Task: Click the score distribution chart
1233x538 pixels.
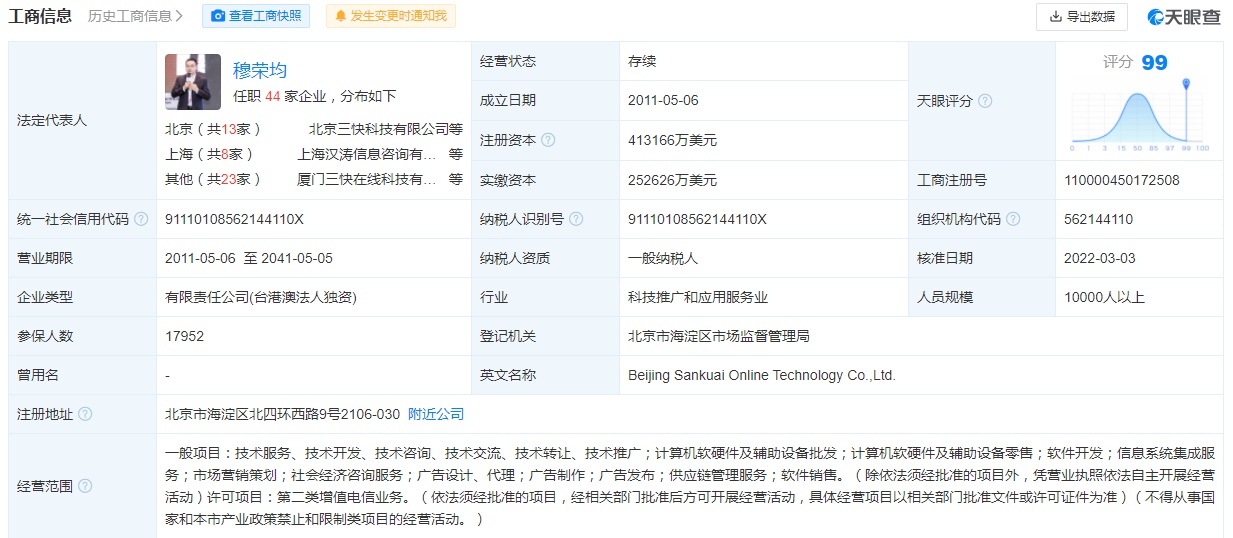Action: point(1140,115)
